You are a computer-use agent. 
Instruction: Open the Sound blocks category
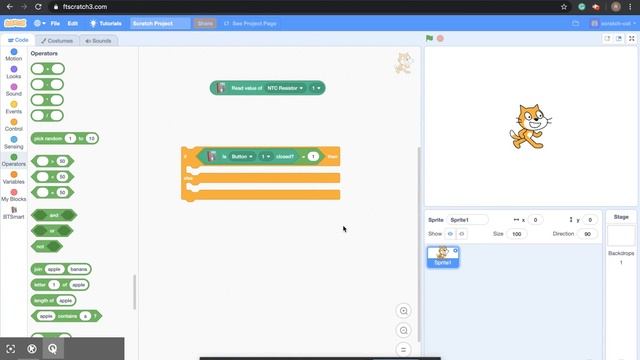coord(13,90)
